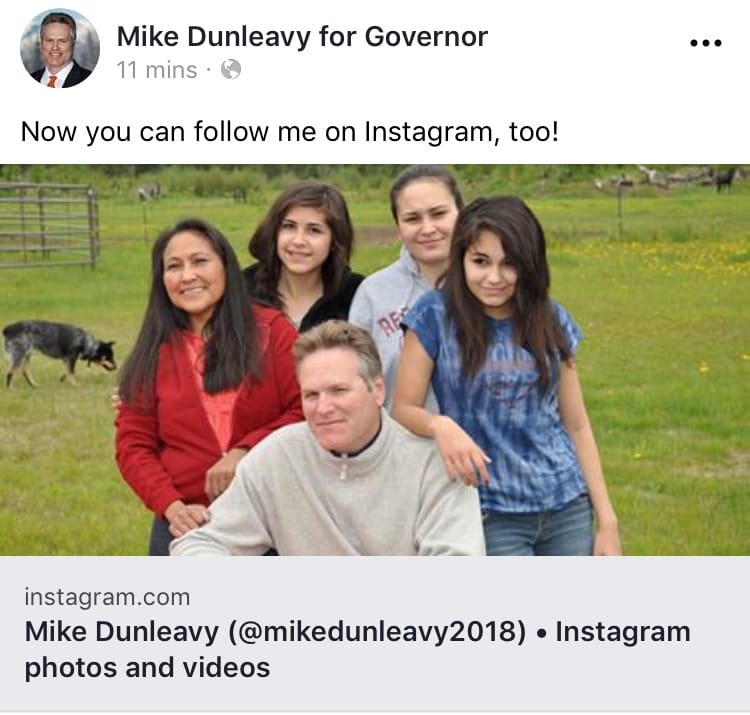Select the 'Now you can follow me' post text
Screen dimensions: 750x715
[289, 132]
